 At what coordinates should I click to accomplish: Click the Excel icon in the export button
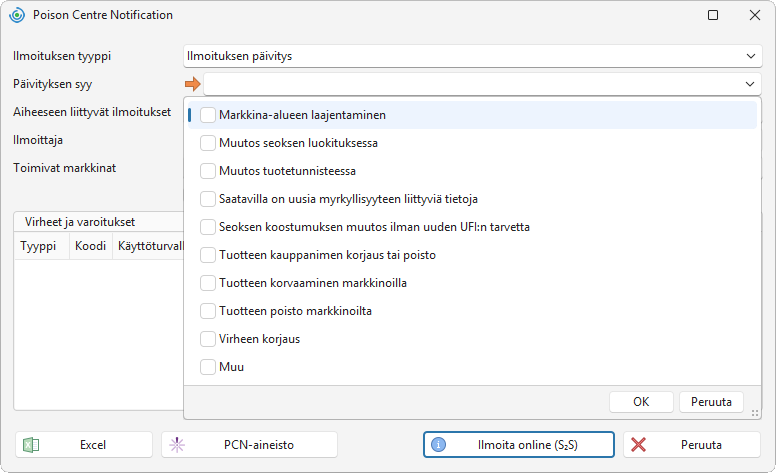(31, 445)
